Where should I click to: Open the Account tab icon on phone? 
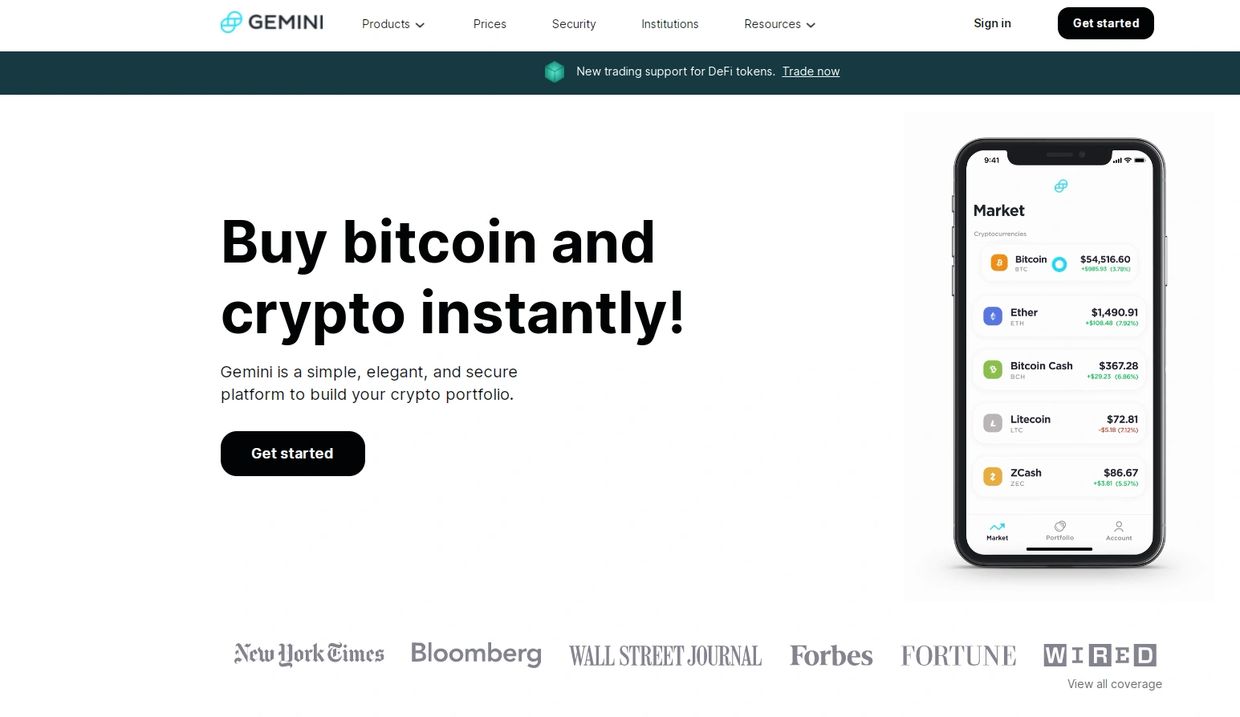pos(1118,526)
